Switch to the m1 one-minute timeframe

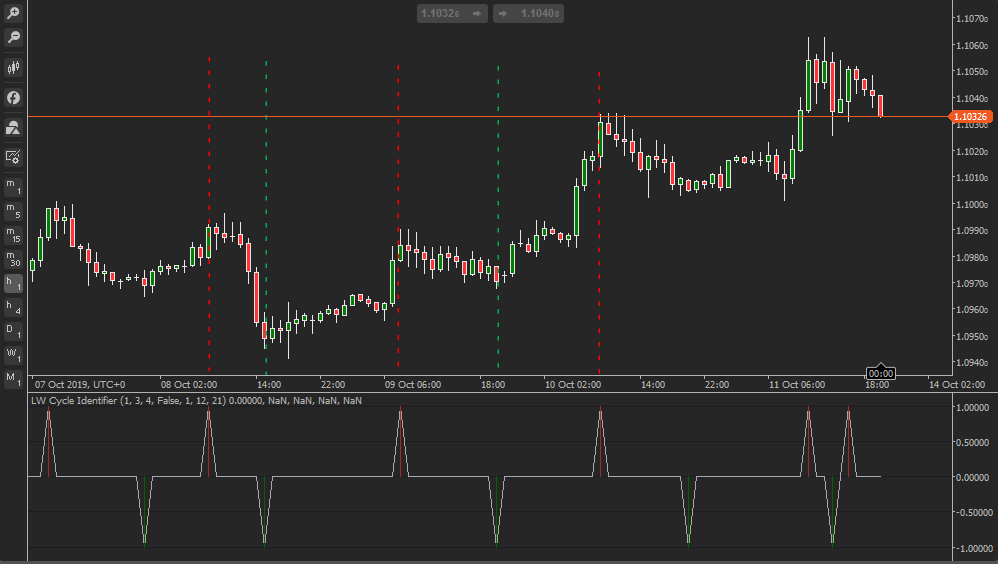point(13,186)
